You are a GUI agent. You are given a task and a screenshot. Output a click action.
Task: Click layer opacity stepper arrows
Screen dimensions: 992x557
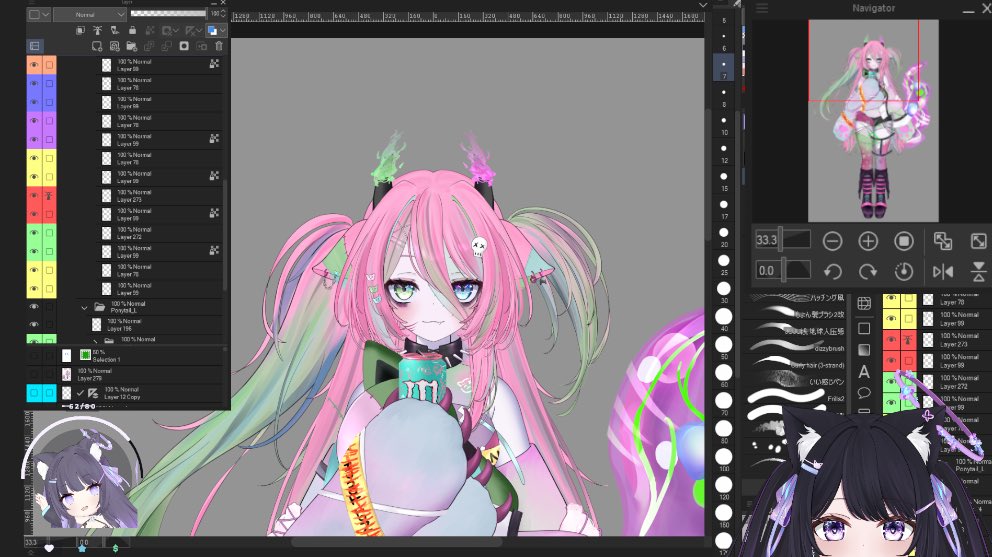click(223, 13)
